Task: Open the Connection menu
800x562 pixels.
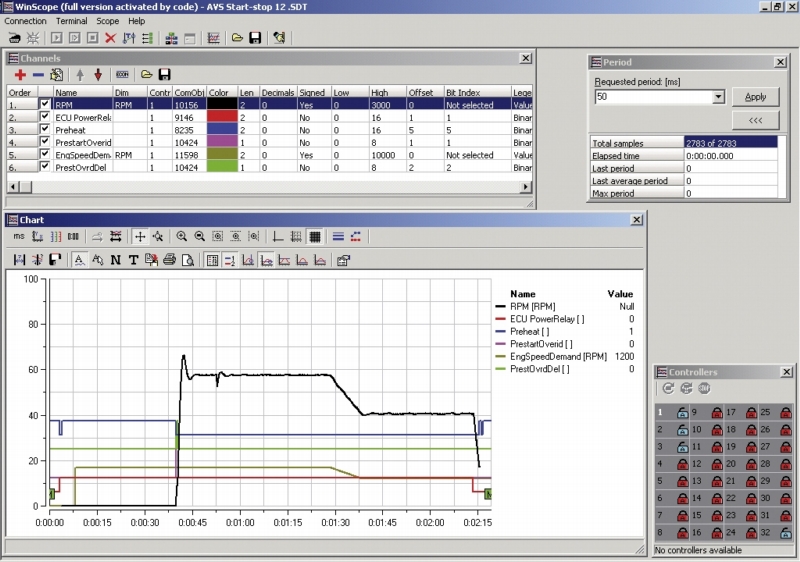Action: [25, 20]
